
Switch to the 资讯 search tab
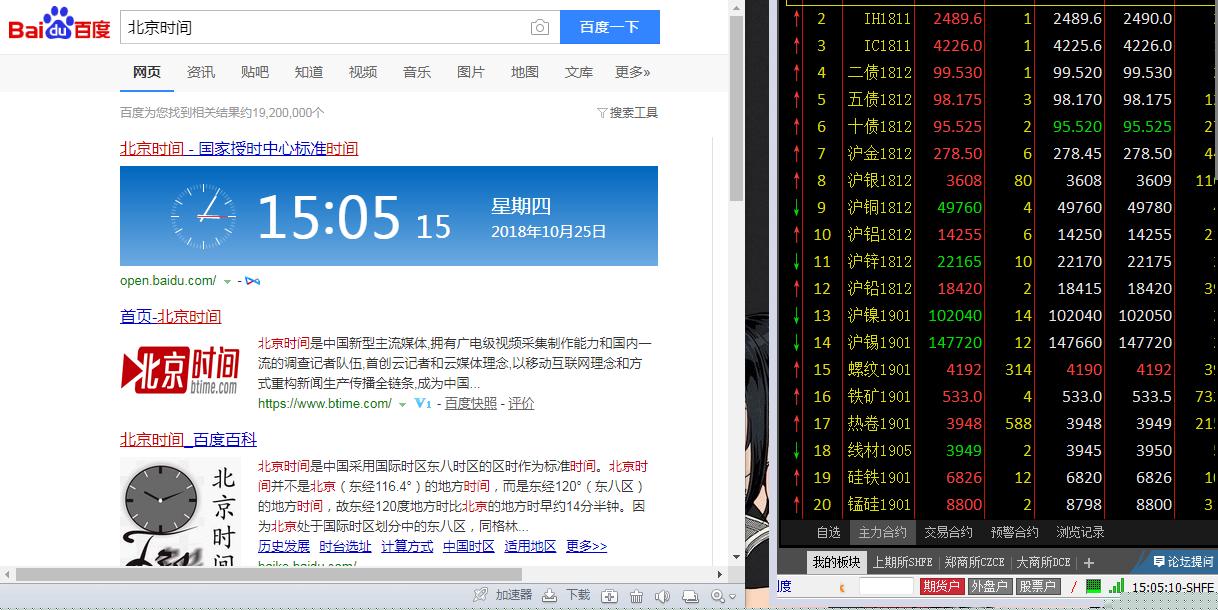[201, 72]
